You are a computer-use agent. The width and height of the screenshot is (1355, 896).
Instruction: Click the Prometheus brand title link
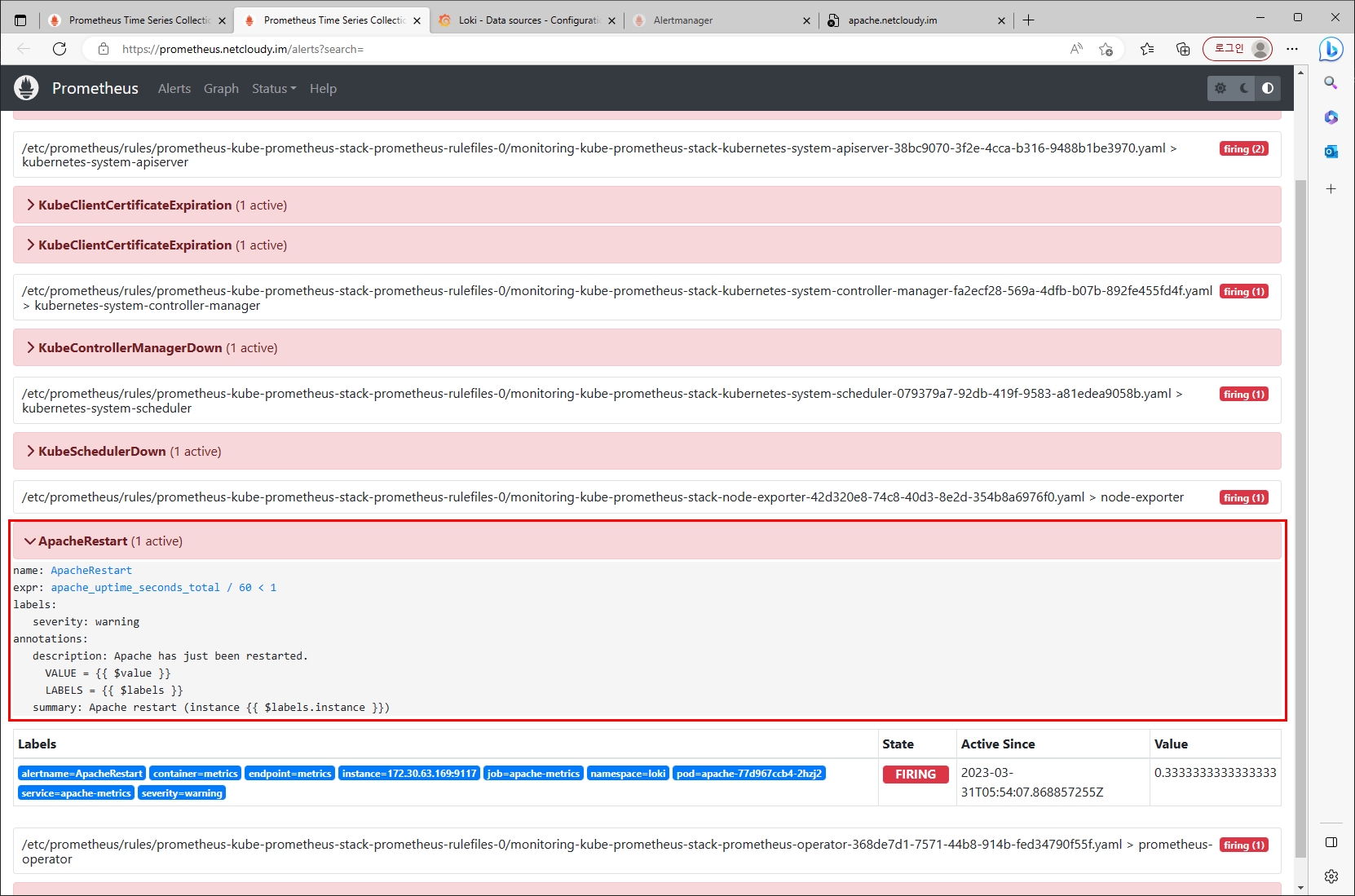coord(95,88)
